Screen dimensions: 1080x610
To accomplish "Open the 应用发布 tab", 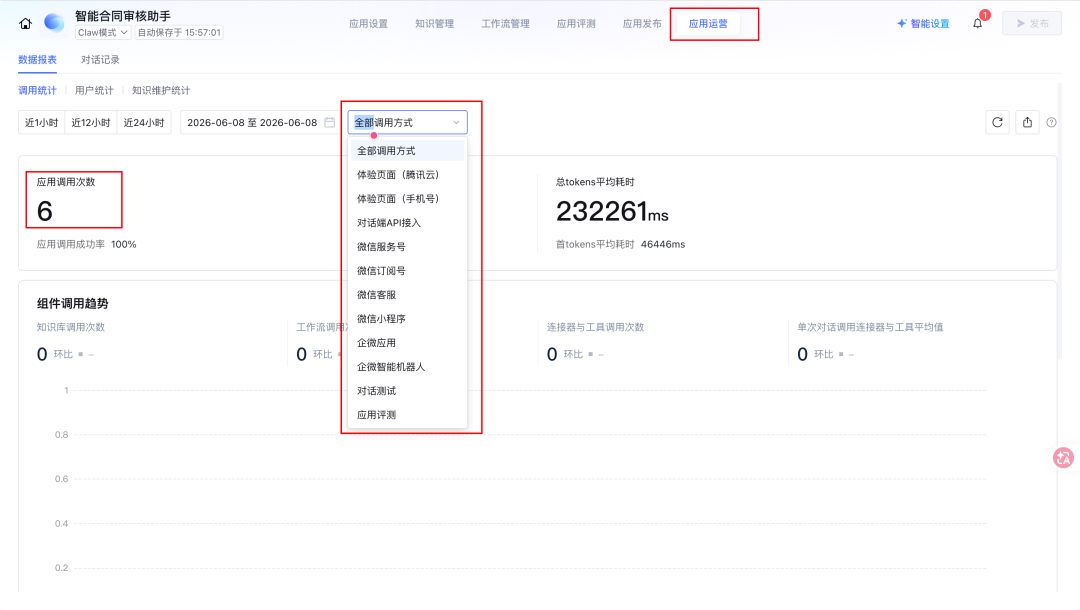I will [642, 23].
